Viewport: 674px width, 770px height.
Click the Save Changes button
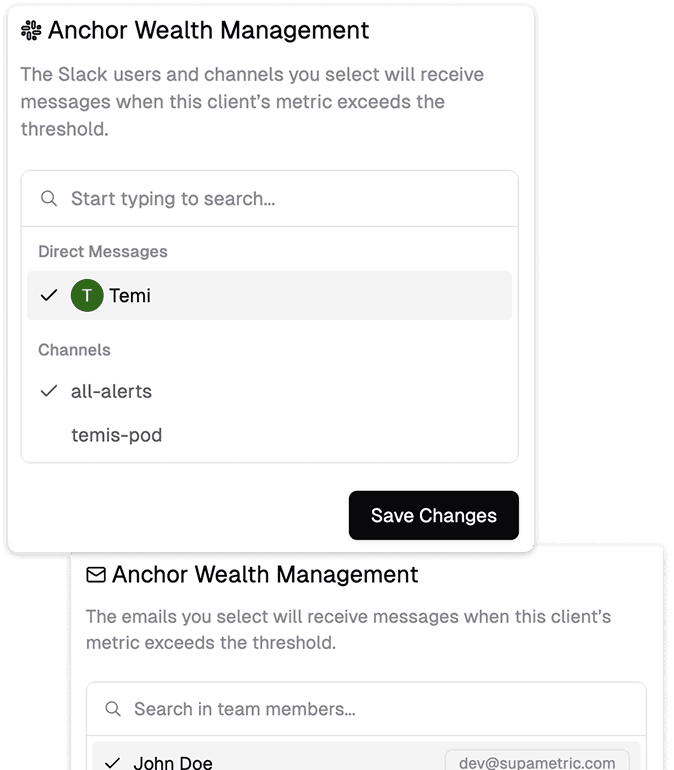(433, 516)
